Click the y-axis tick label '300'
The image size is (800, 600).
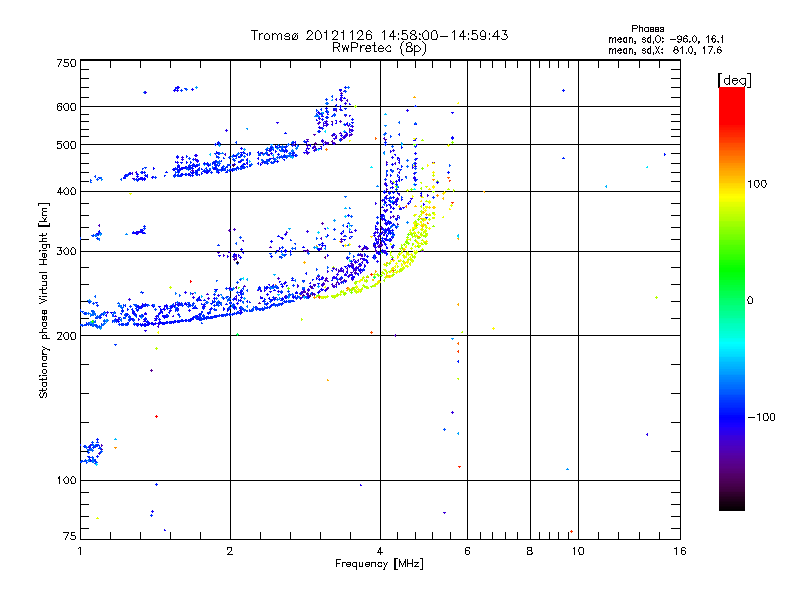[x=66, y=252]
